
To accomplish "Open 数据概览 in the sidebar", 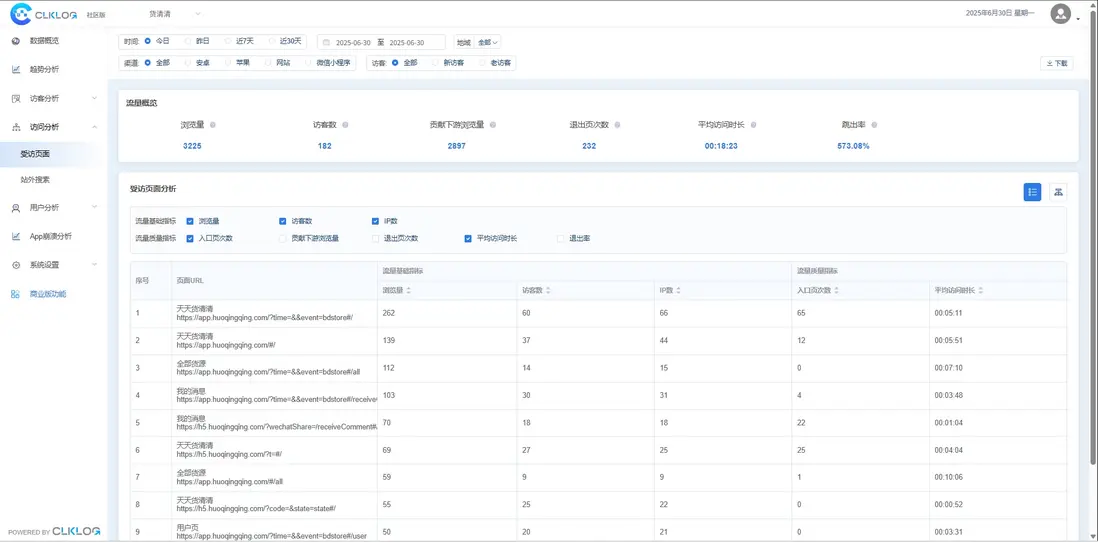I will click(x=44, y=41).
